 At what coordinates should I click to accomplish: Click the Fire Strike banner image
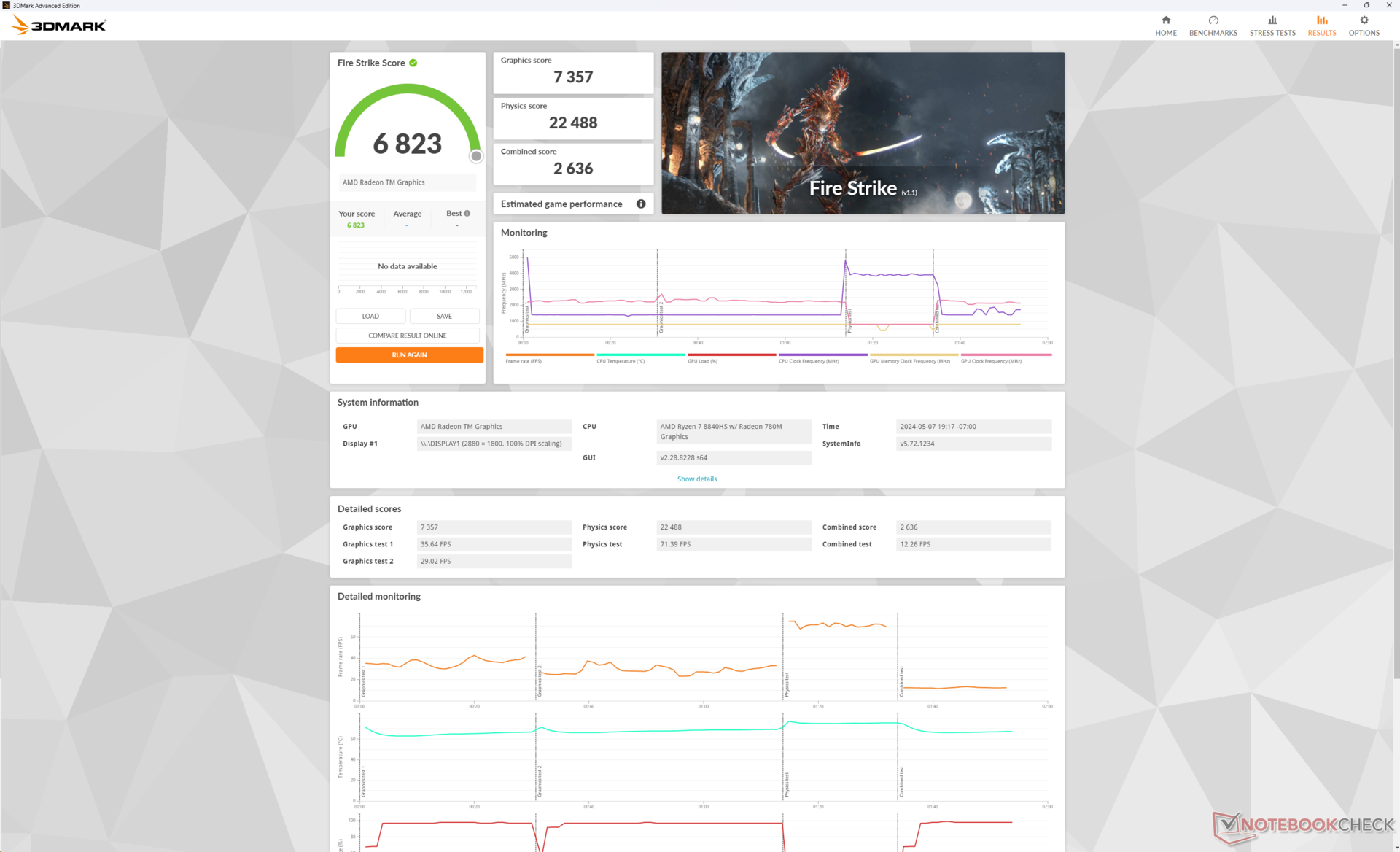tap(863, 133)
